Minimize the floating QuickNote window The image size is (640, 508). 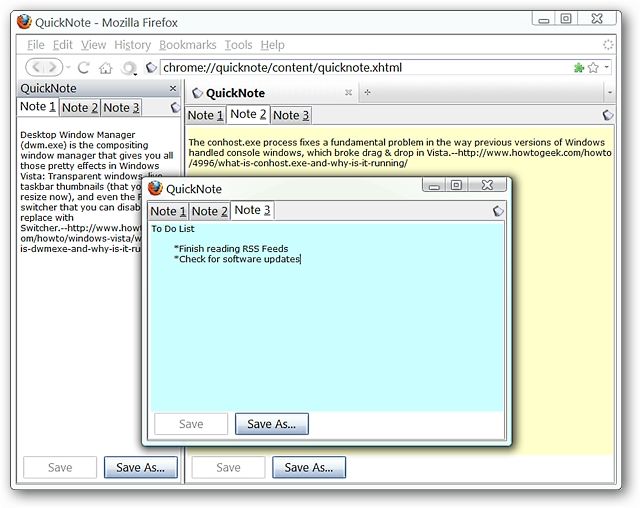point(434,185)
